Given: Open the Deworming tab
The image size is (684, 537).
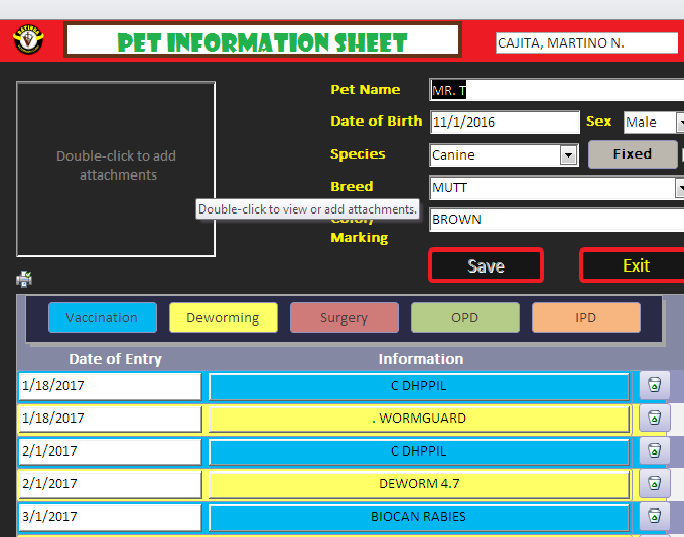Looking at the screenshot, I should (223, 317).
